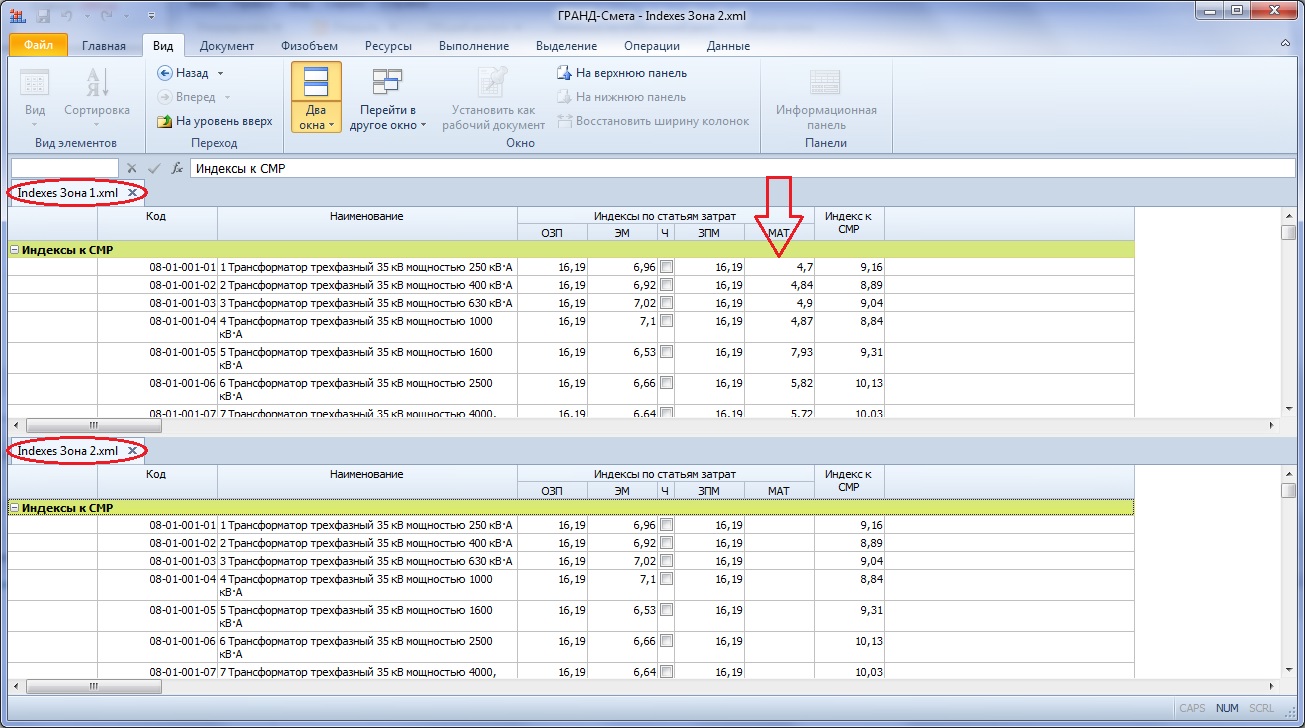1305x728 pixels.
Task: Toggle 'Ч' checkbox for 08-01-001-05 in top panel
Action: pos(667,352)
